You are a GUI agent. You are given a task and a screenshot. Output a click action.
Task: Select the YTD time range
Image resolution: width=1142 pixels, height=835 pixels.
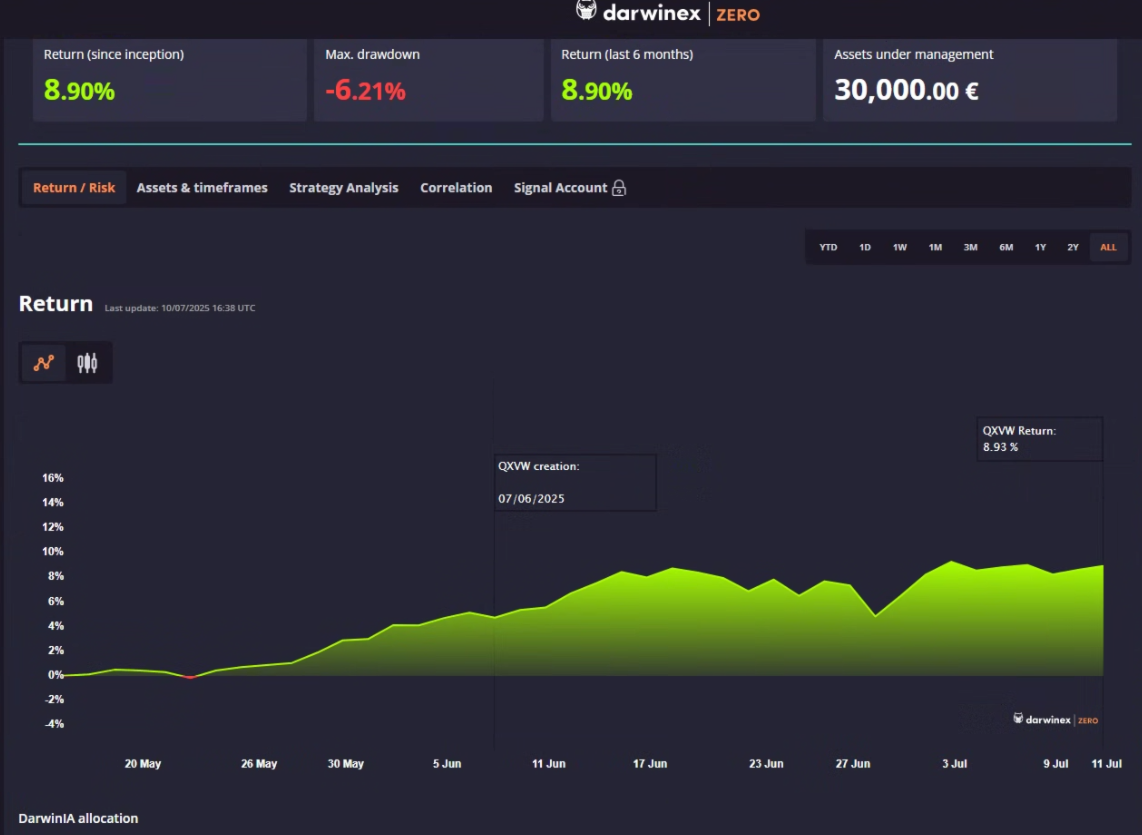tap(828, 247)
